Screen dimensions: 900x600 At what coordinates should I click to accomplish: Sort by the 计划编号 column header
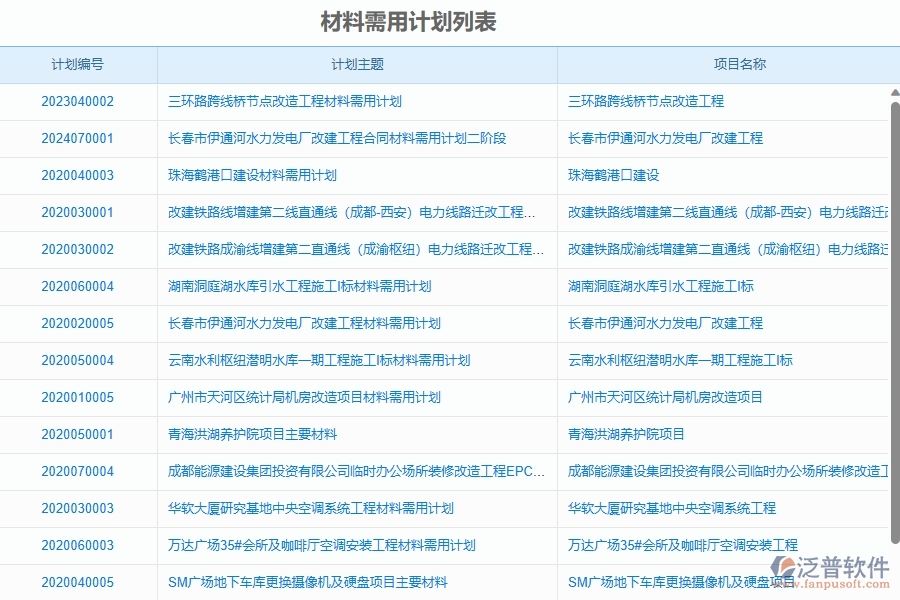pos(80,63)
